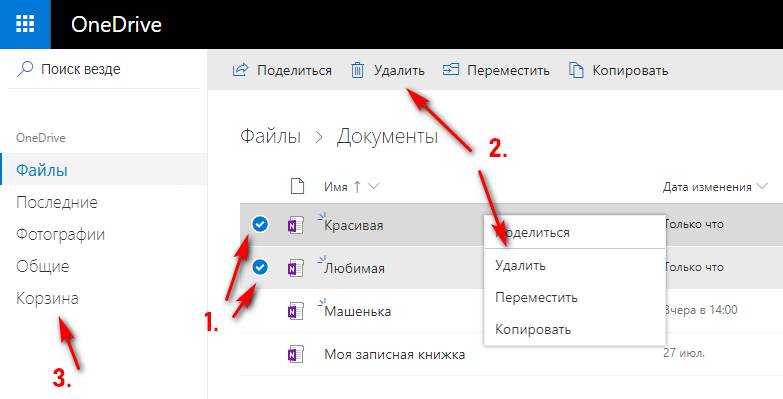Open the app launcher waffle grid icon

[25, 24]
